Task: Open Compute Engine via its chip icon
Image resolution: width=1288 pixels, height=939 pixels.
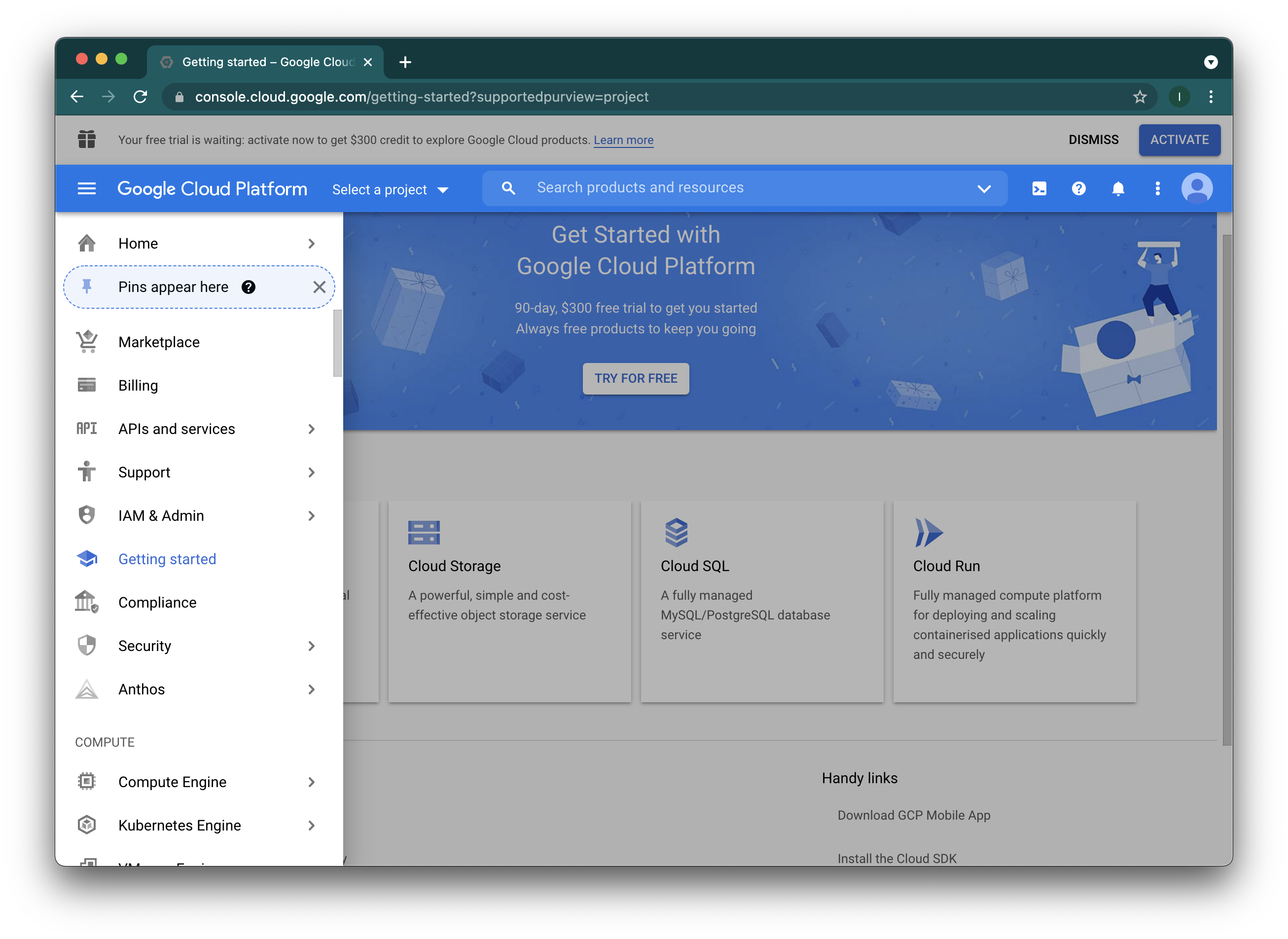Action: pos(86,782)
